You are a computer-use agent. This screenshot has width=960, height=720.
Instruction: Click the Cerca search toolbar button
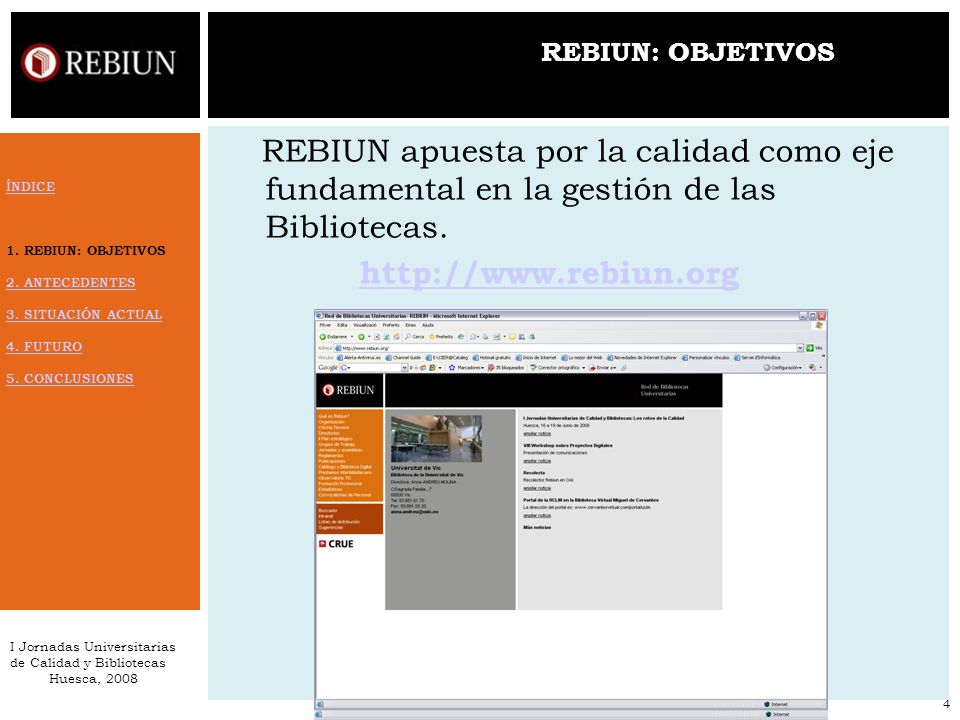[x=414, y=337]
